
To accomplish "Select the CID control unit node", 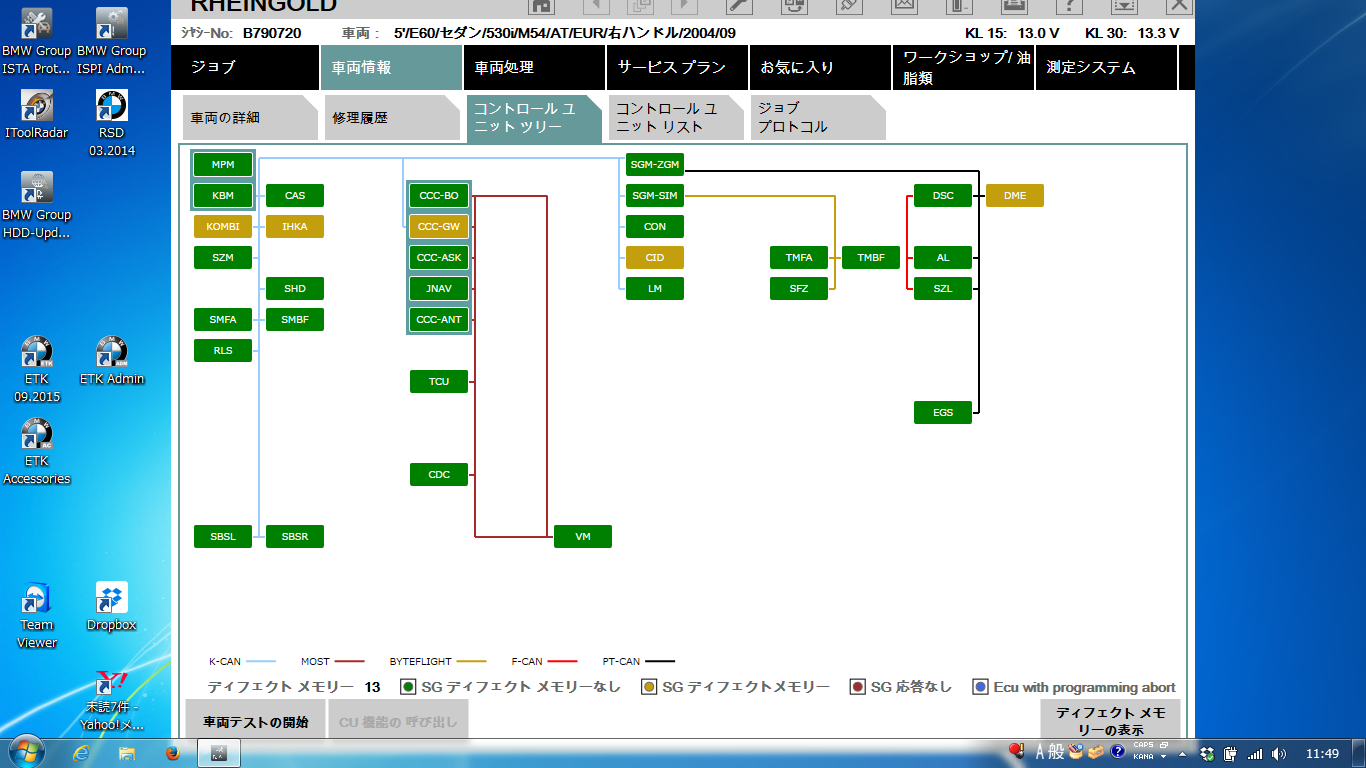I will point(655,258).
